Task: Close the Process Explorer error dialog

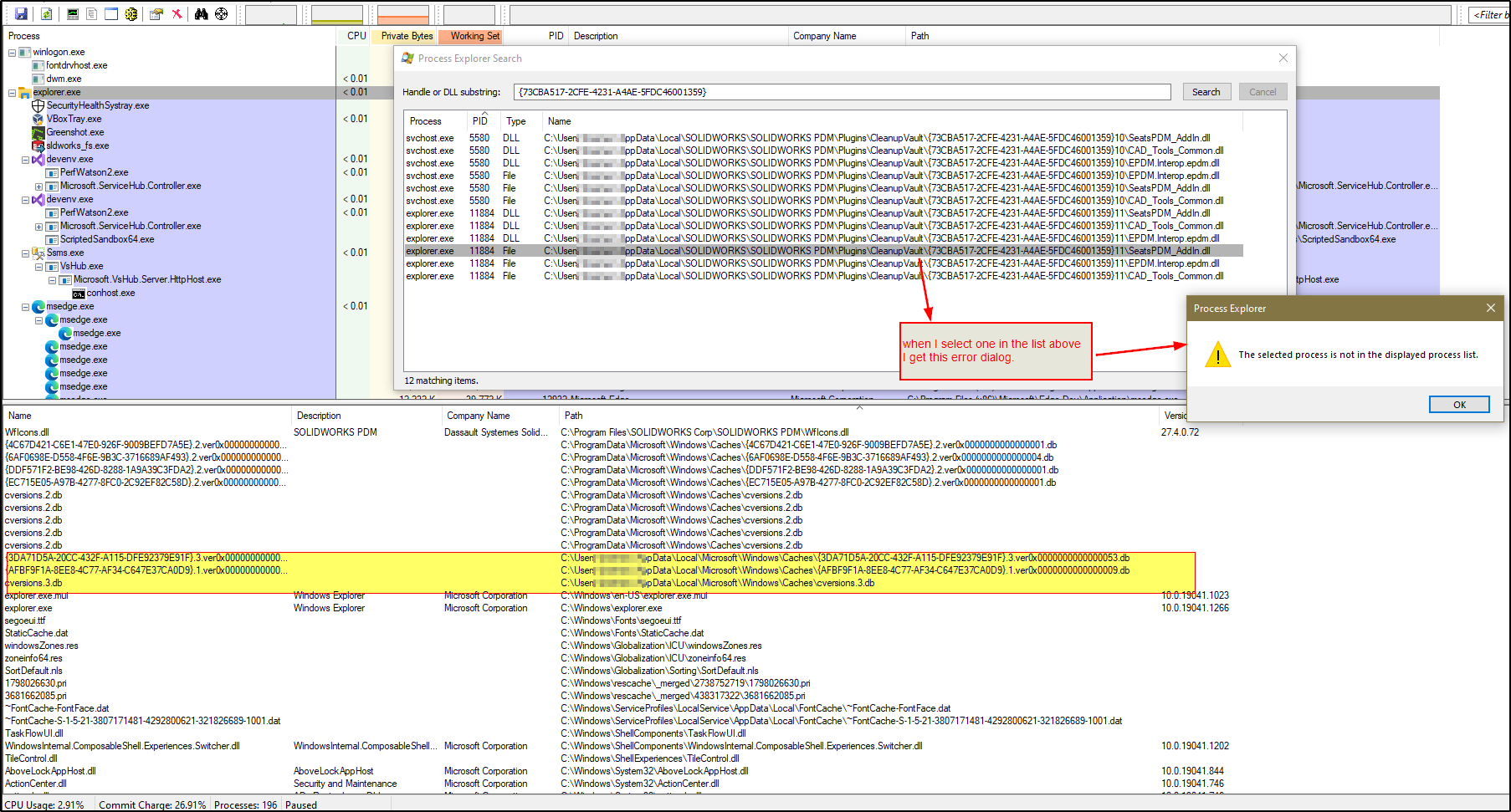Action: pos(1490,308)
